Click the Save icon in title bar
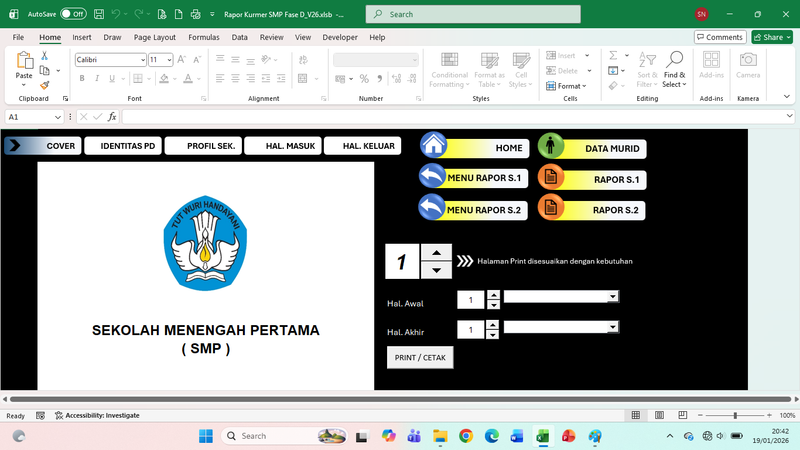Screen dimensions: 800x450 [99, 14]
